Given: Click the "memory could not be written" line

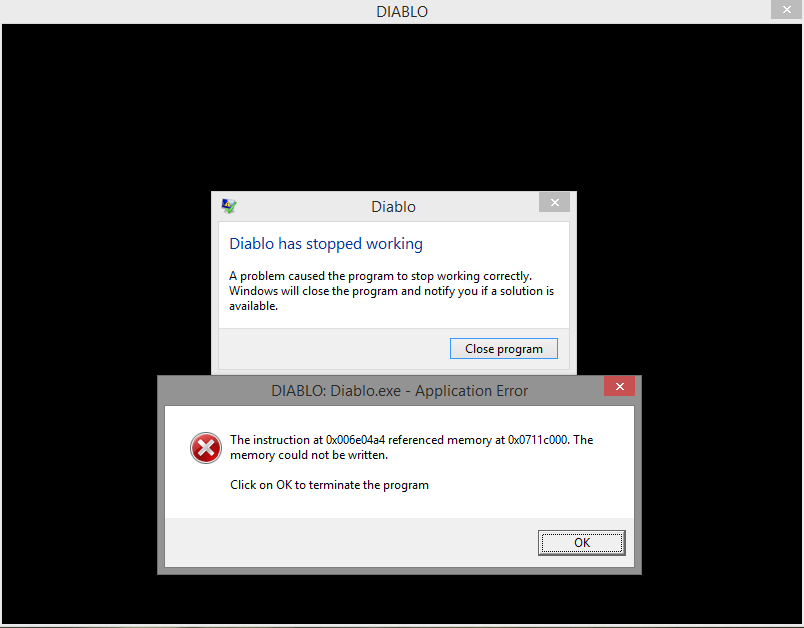Looking at the screenshot, I should click(x=309, y=455).
